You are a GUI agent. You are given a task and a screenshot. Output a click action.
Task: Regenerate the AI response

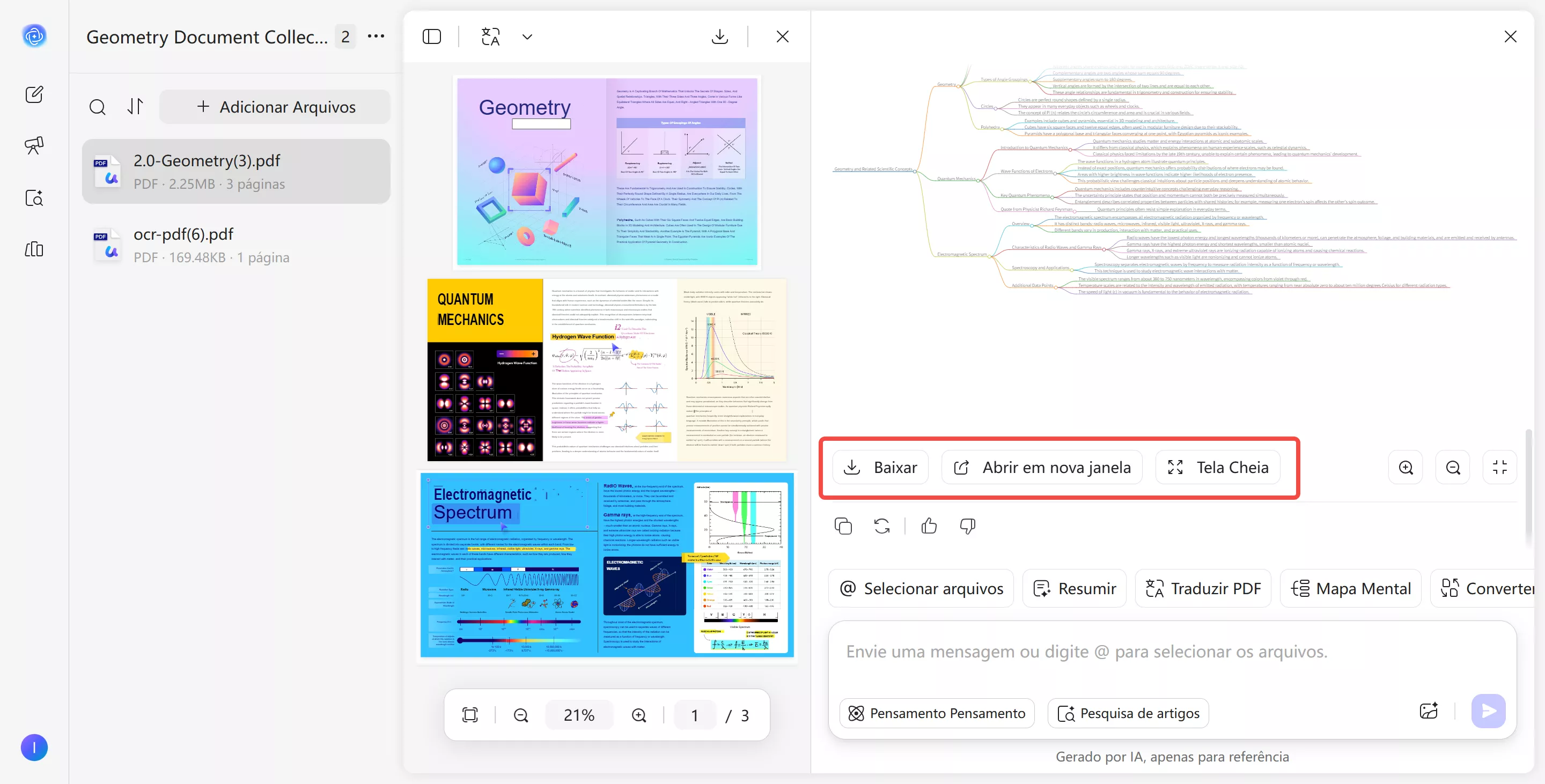tap(881, 526)
